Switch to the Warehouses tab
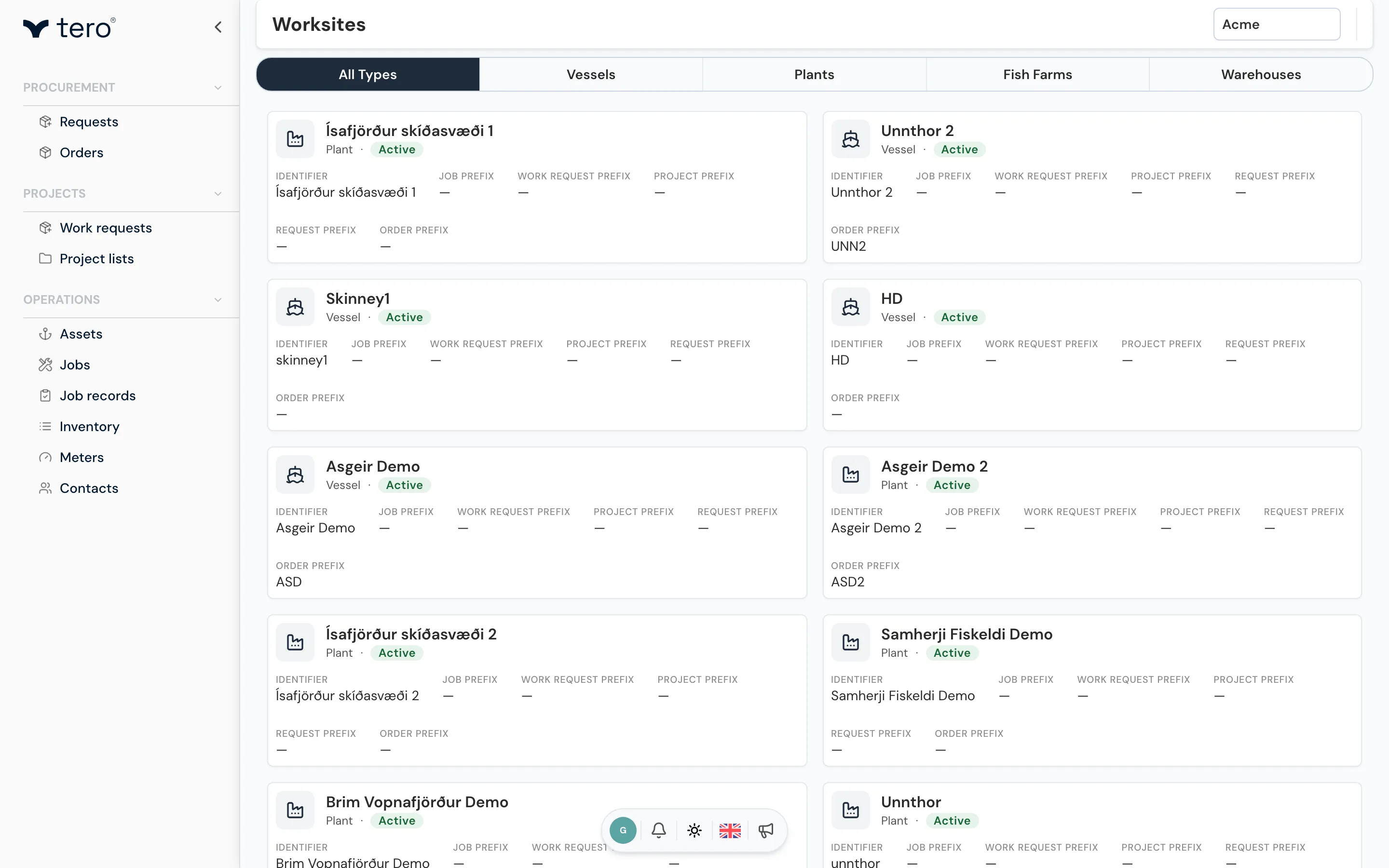Image resolution: width=1389 pixels, height=868 pixels. [1261, 74]
